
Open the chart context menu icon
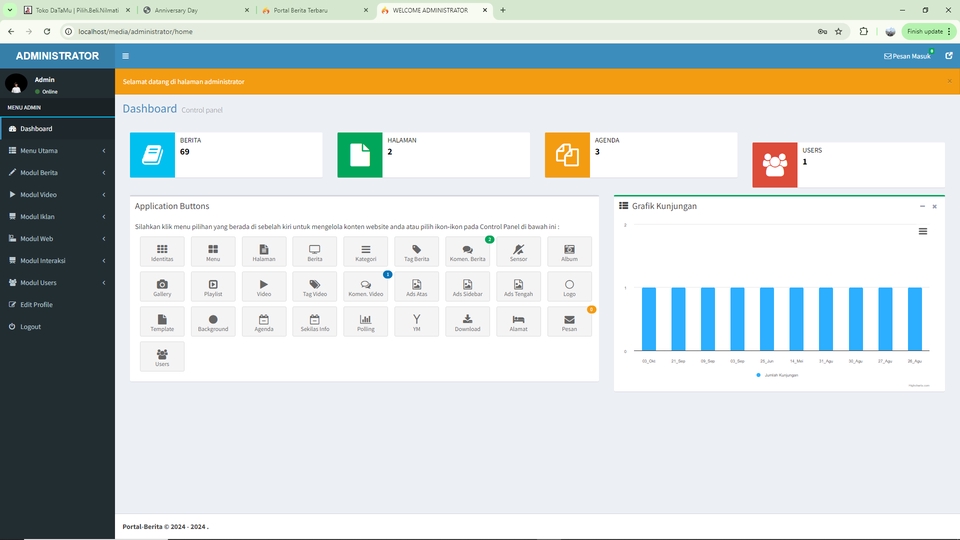923,231
